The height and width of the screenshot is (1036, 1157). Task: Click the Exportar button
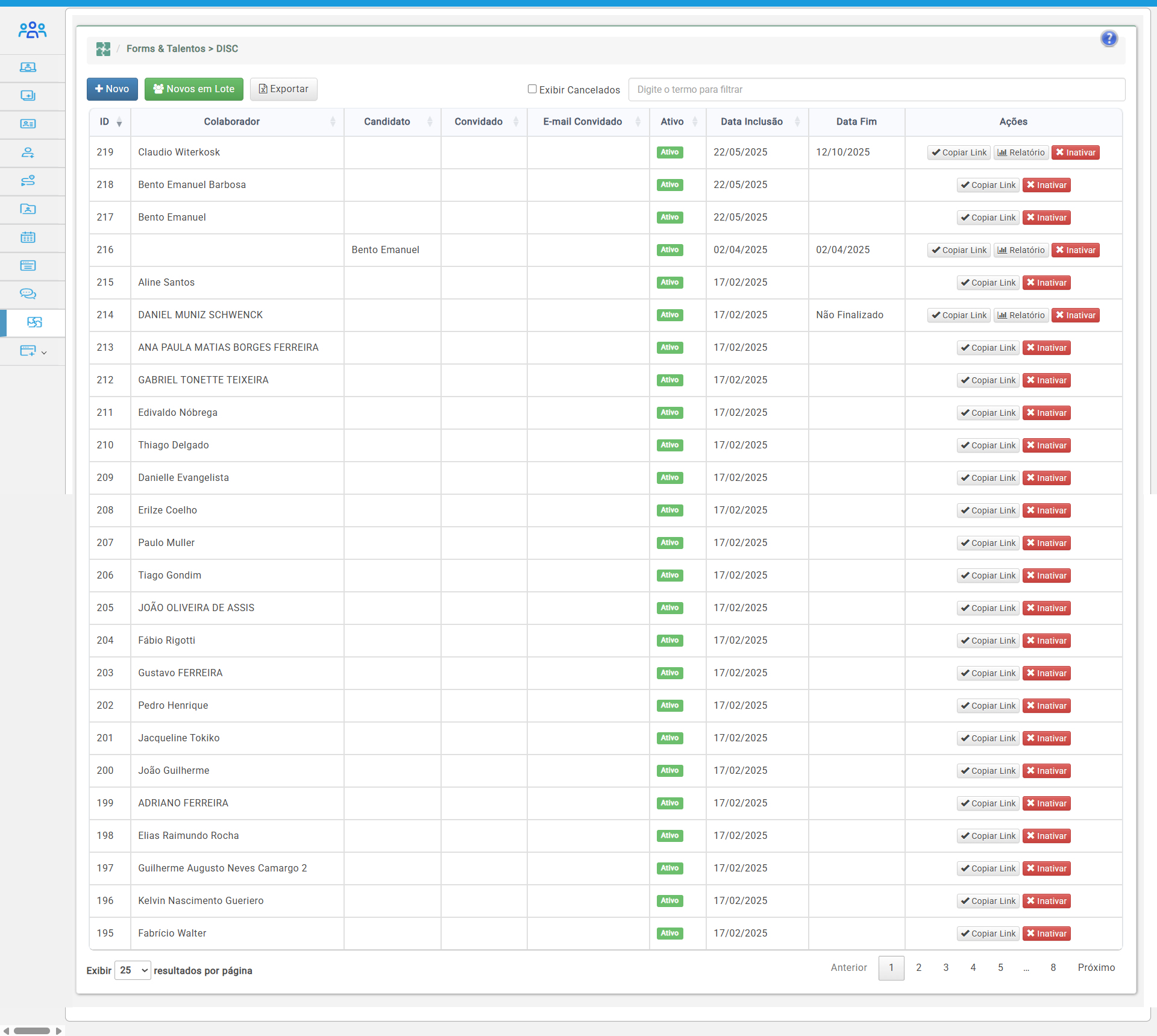283,89
